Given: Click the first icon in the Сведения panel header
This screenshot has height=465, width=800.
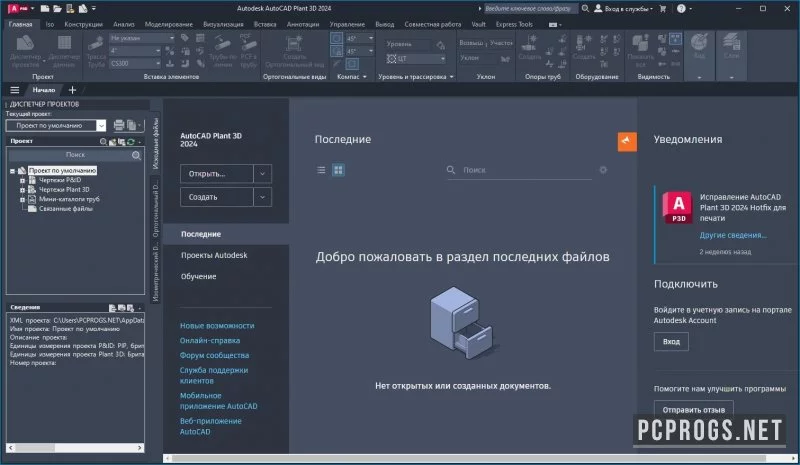Looking at the screenshot, I should tap(113, 308).
